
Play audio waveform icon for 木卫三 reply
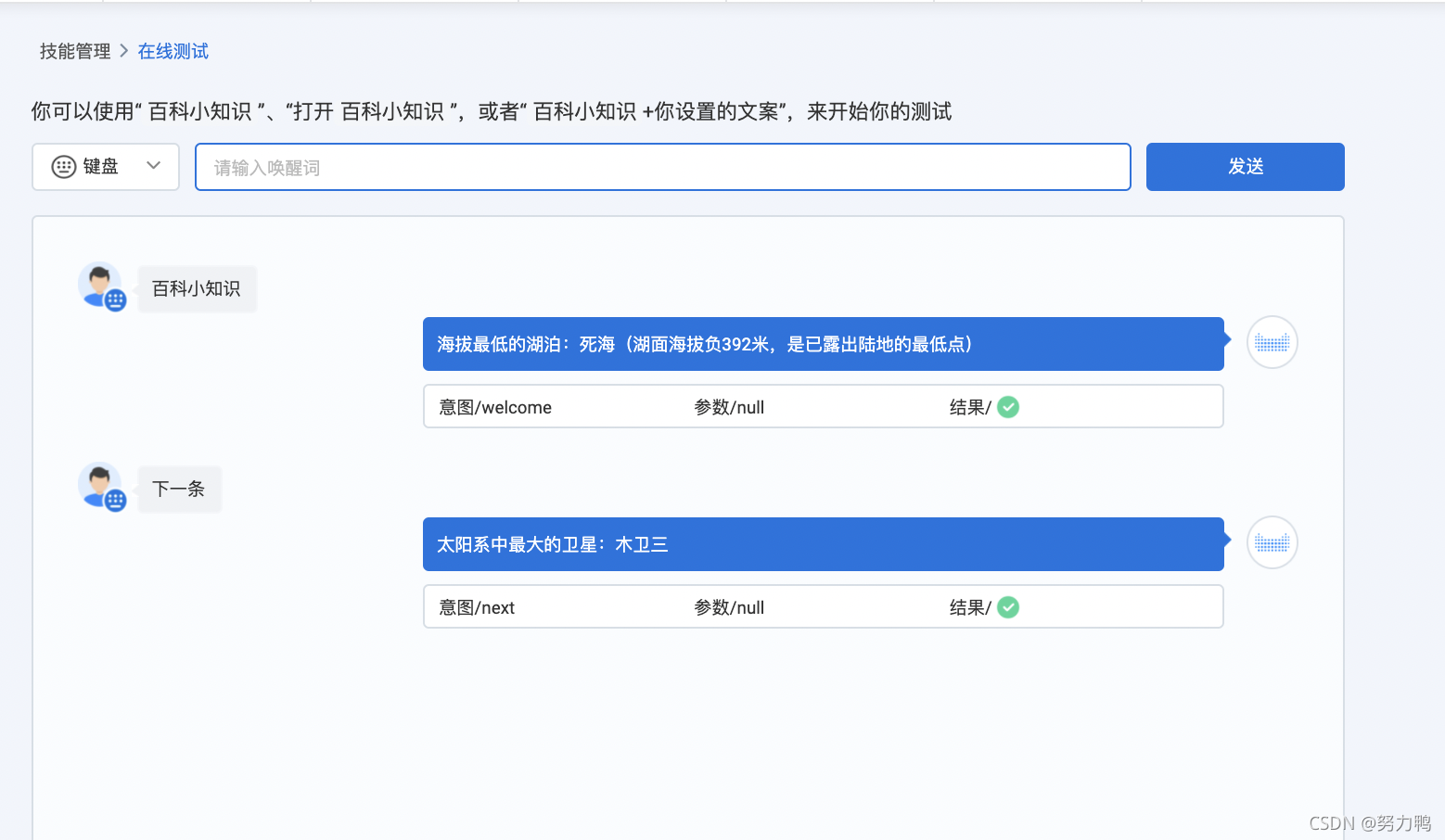point(1272,542)
